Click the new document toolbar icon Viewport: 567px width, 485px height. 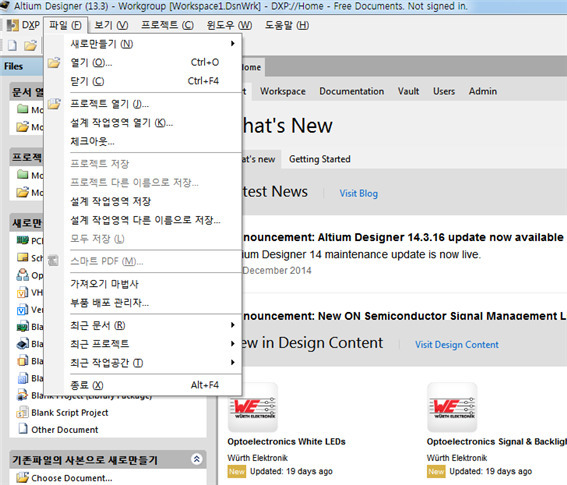(12, 45)
